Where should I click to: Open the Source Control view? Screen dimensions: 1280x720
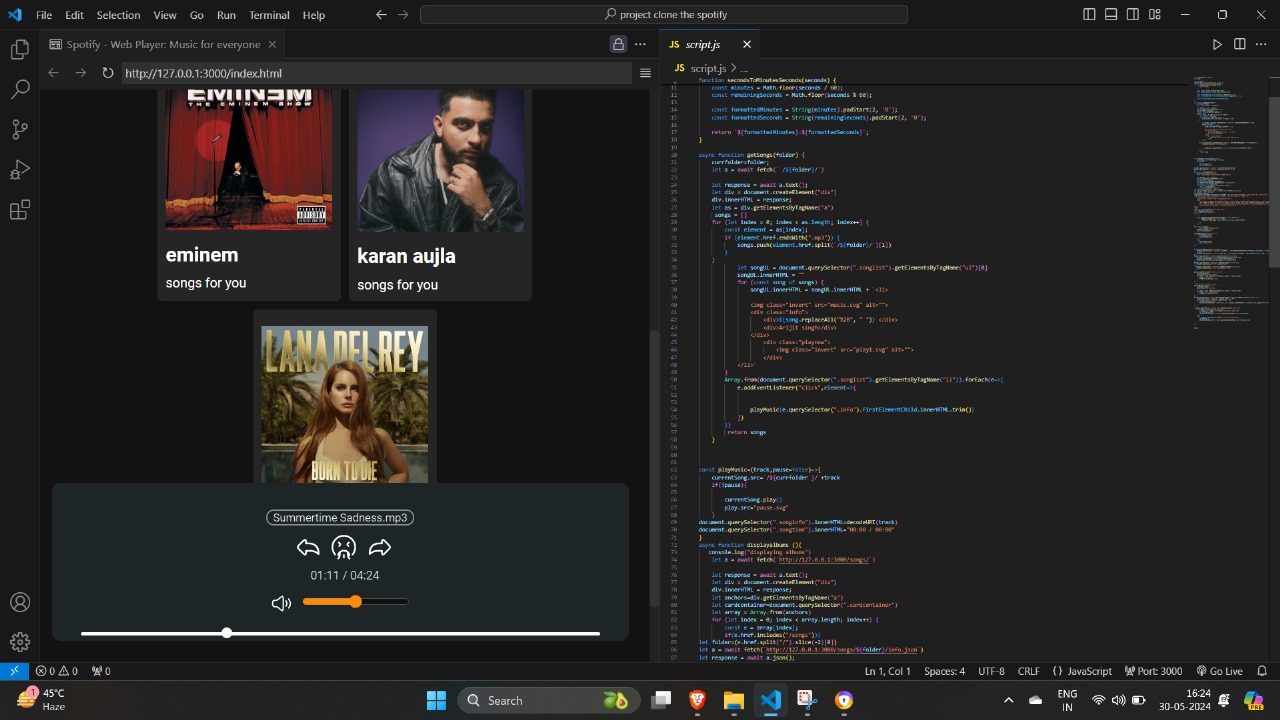(19, 130)
